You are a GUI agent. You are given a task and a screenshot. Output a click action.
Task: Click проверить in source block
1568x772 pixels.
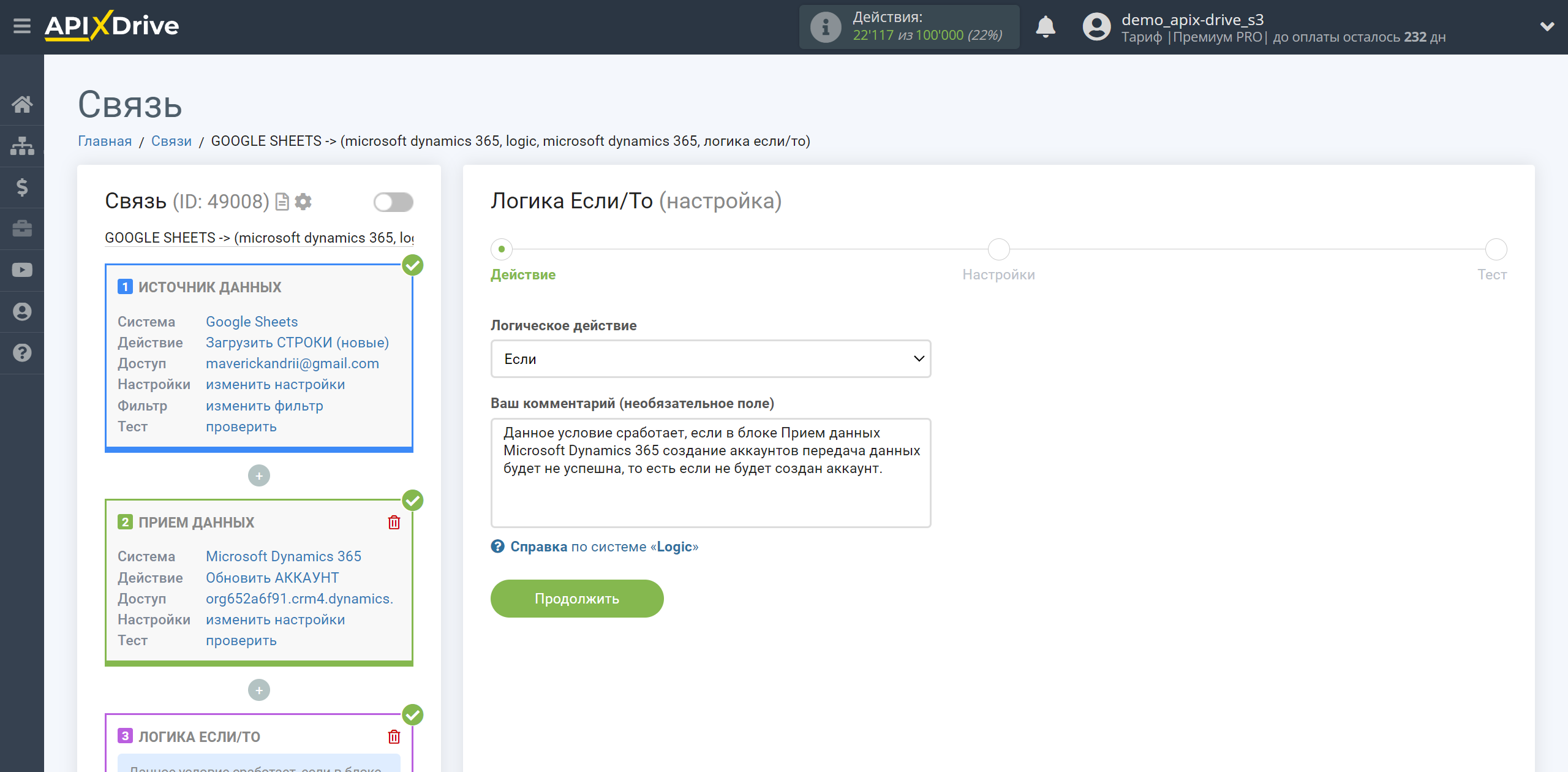[241, 426]
